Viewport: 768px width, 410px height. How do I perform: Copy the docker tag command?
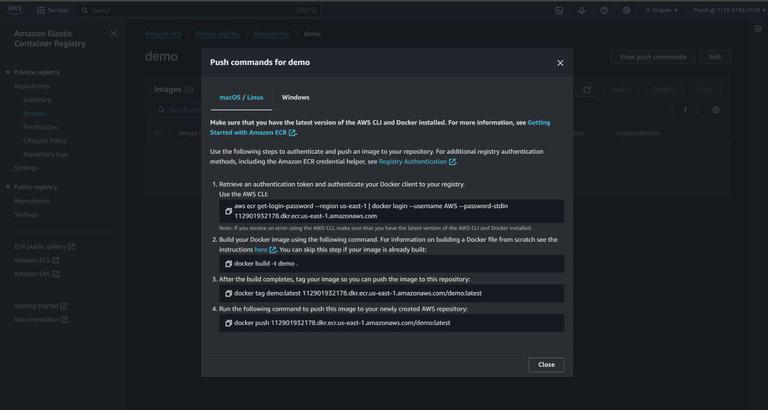228,293
